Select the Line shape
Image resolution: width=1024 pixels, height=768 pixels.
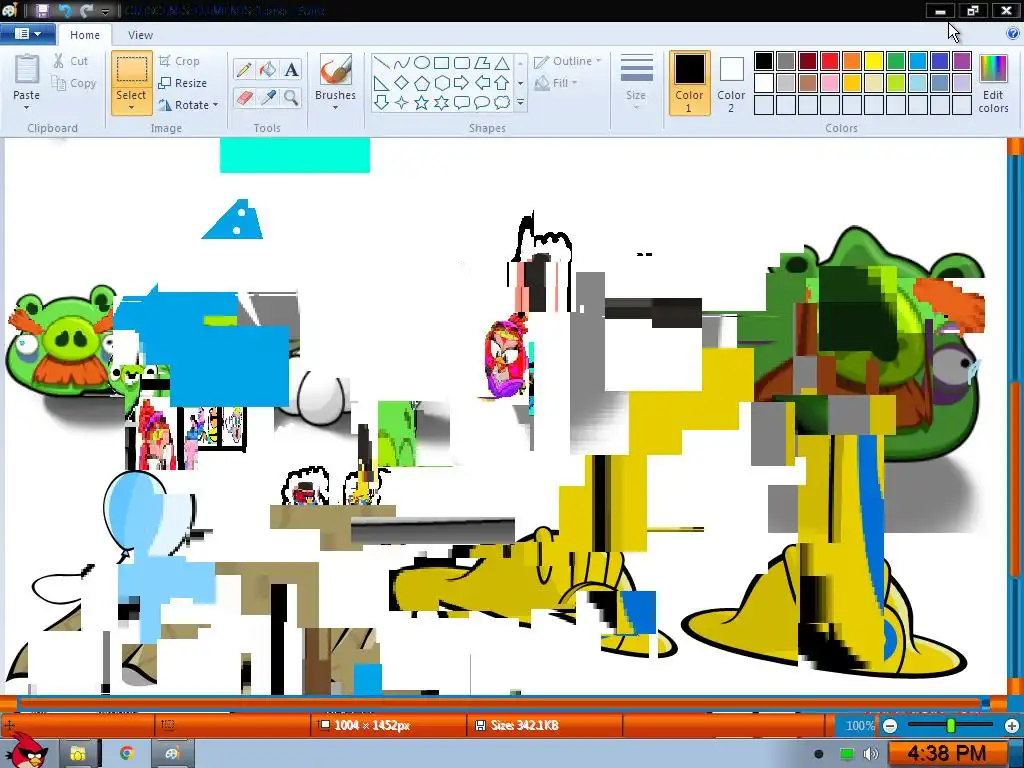click(x=381, y=63)
